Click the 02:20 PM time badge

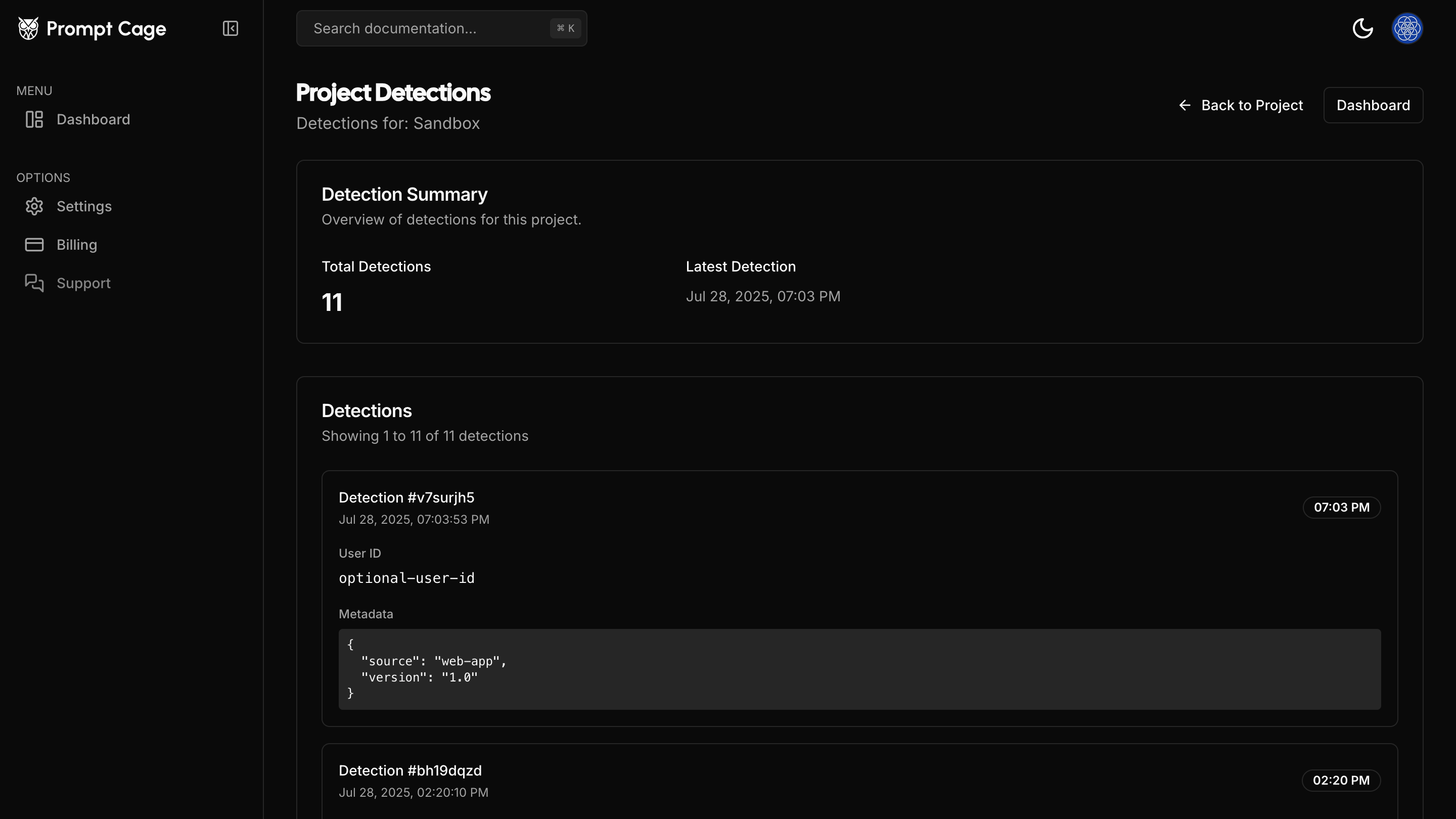pos(1341,780)
